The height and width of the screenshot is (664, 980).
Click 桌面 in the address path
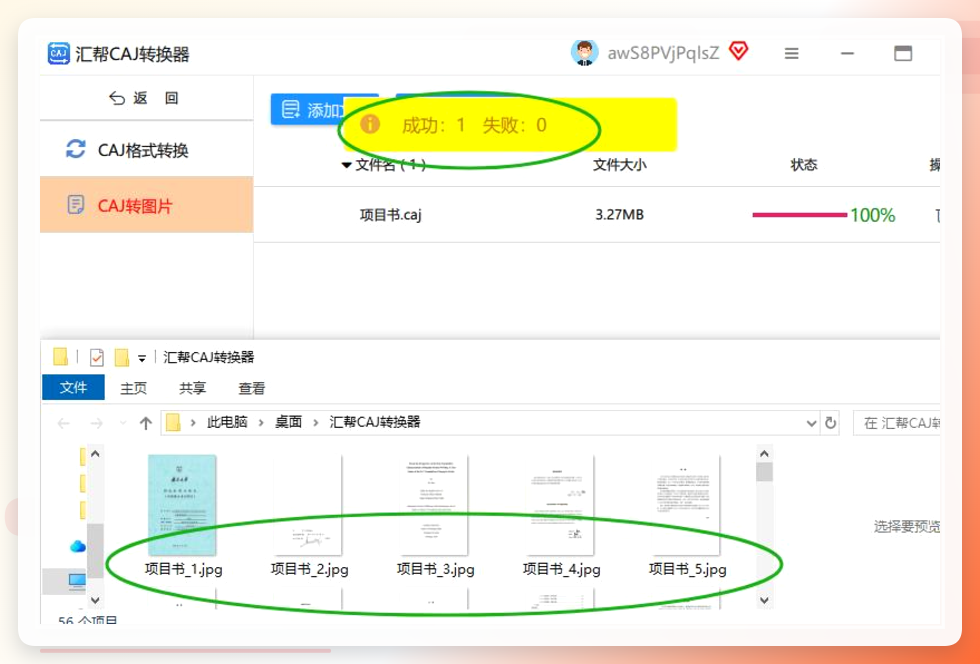click(x=288, y=423)
